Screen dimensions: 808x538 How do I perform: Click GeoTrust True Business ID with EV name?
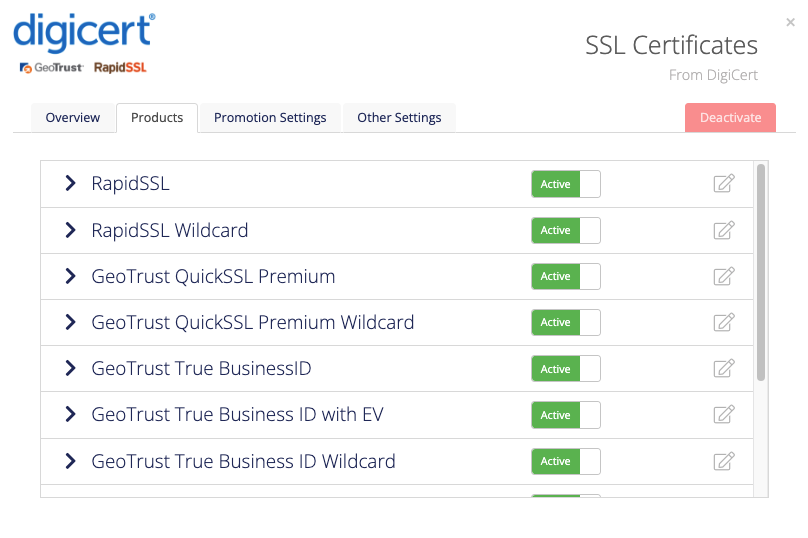[238, 414]
